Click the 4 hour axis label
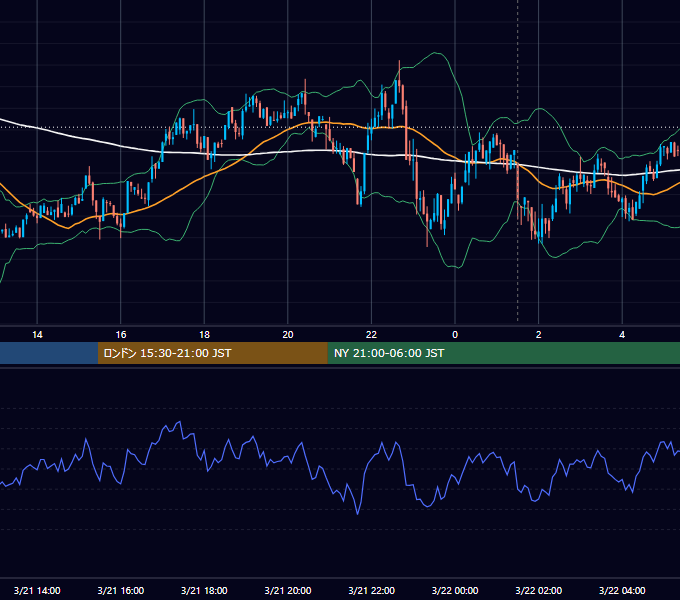This screenshot has height=600, width=680. click(622, 335)
